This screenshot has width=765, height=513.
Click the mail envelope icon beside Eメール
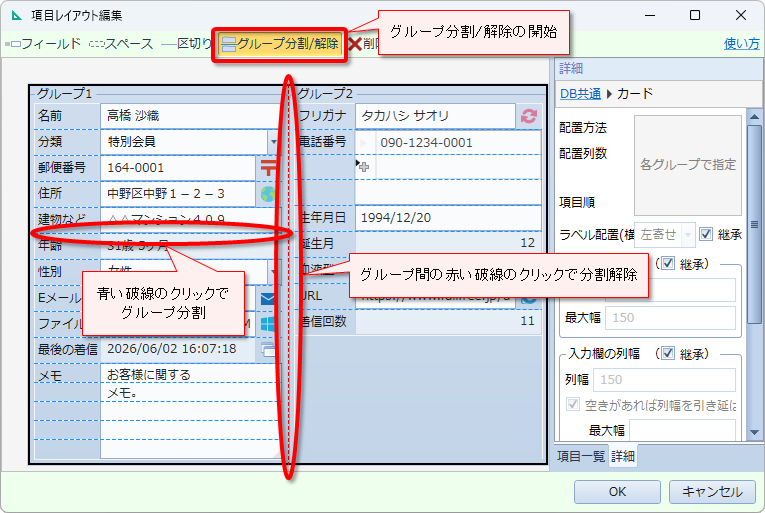pos(268,298)
